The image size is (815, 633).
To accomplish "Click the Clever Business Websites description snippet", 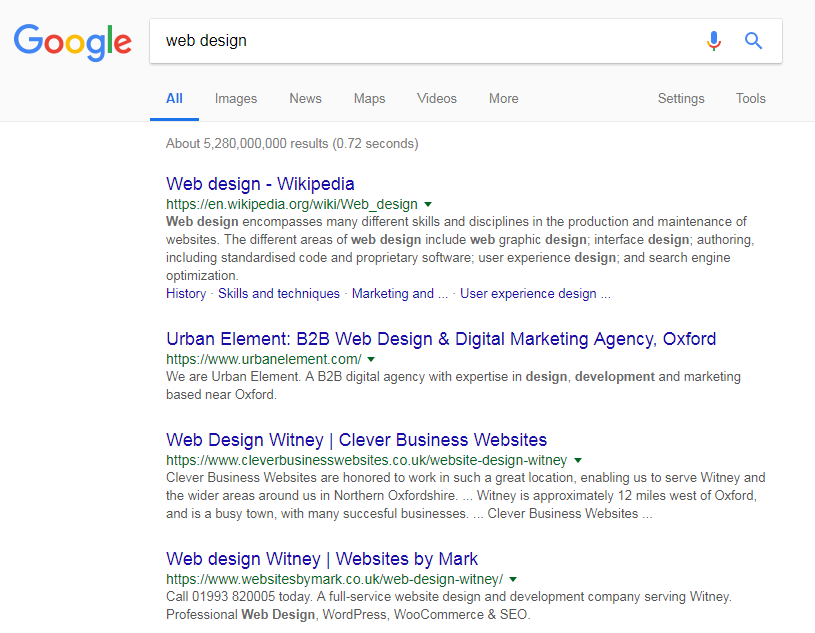I will coord(466,496).
